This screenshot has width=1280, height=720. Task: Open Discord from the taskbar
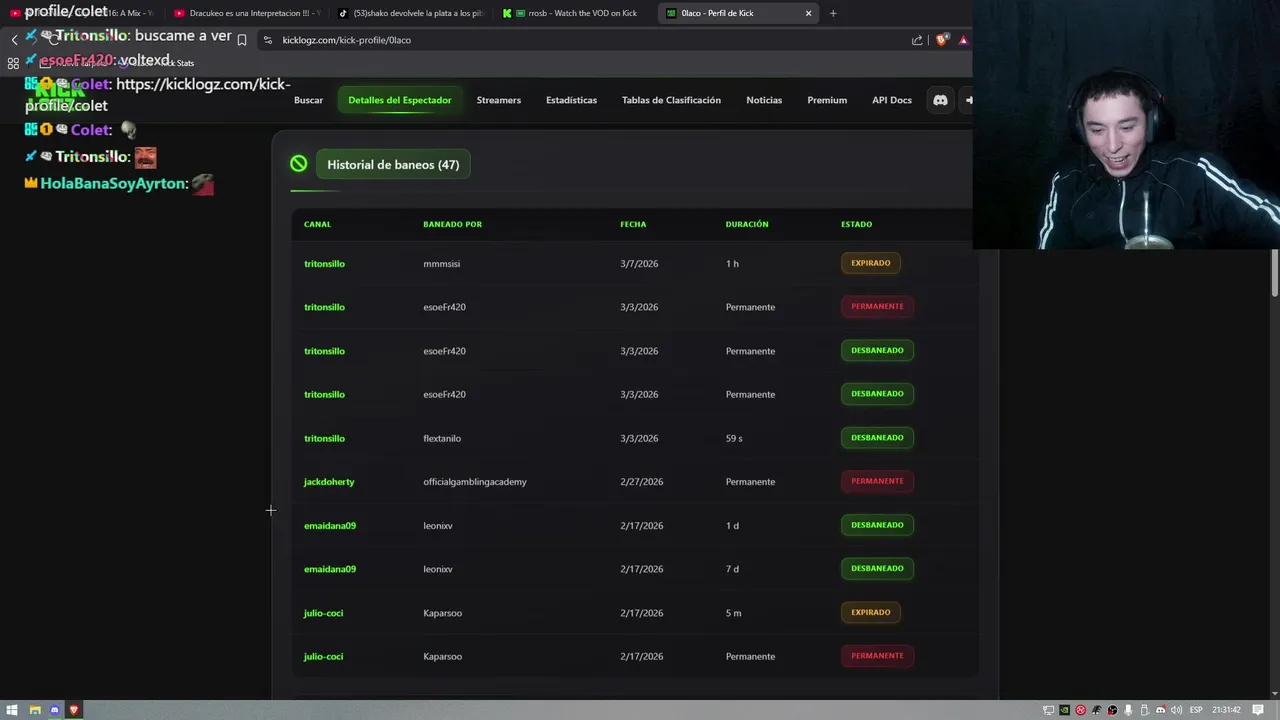[55, 710]
